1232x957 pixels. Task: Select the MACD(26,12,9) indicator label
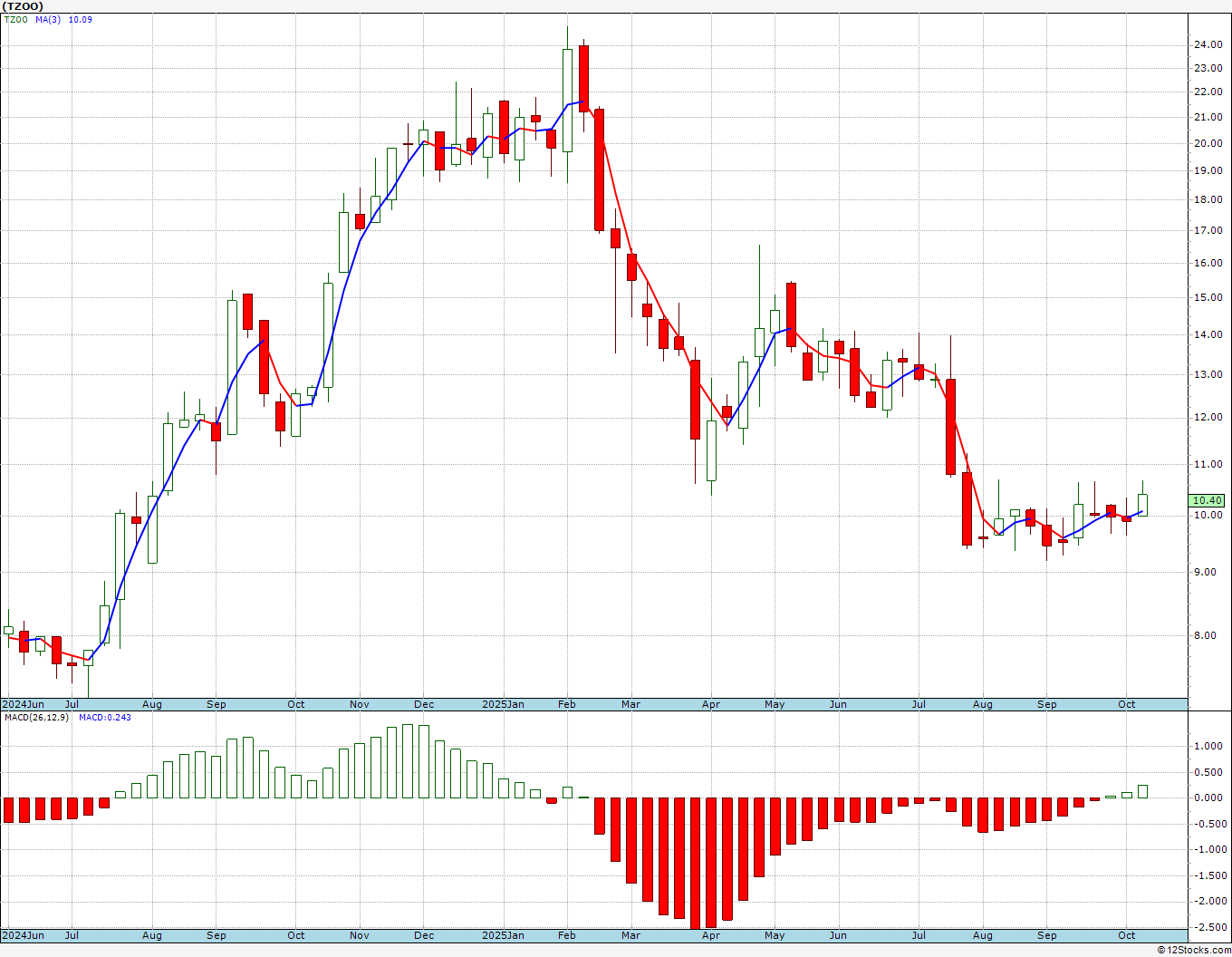(36, 717)
